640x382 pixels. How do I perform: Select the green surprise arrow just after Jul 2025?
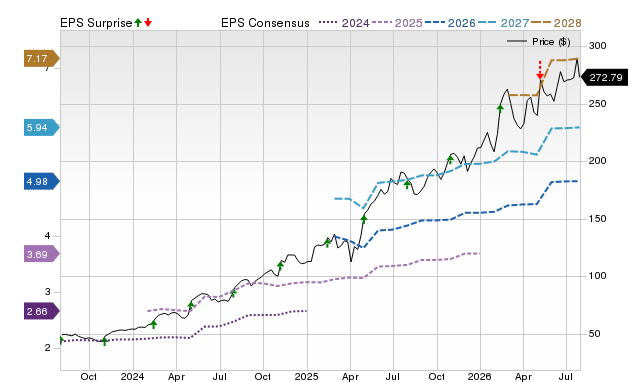[x=407, y=185]
